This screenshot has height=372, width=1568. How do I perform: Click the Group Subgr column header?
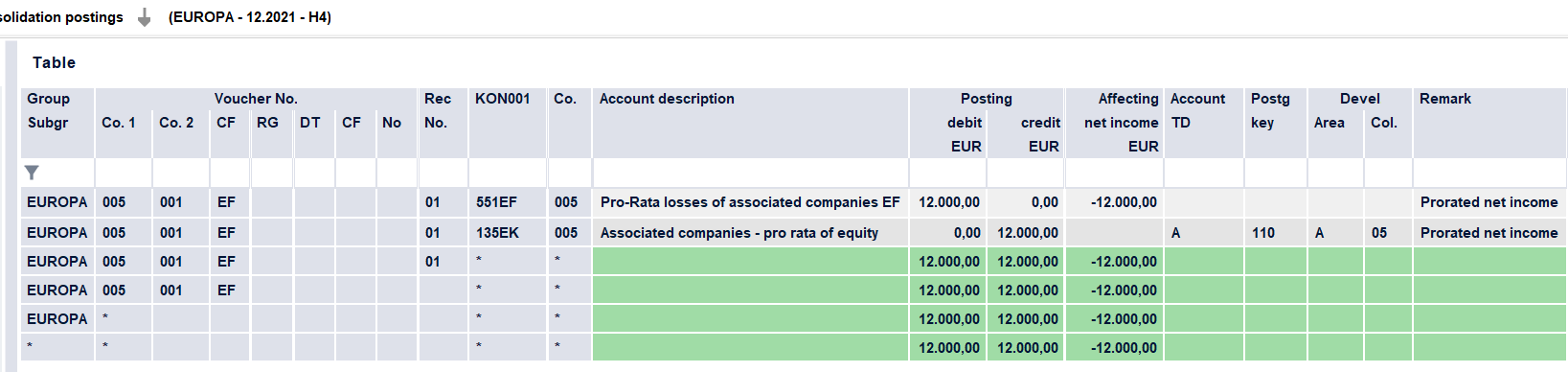57,123
